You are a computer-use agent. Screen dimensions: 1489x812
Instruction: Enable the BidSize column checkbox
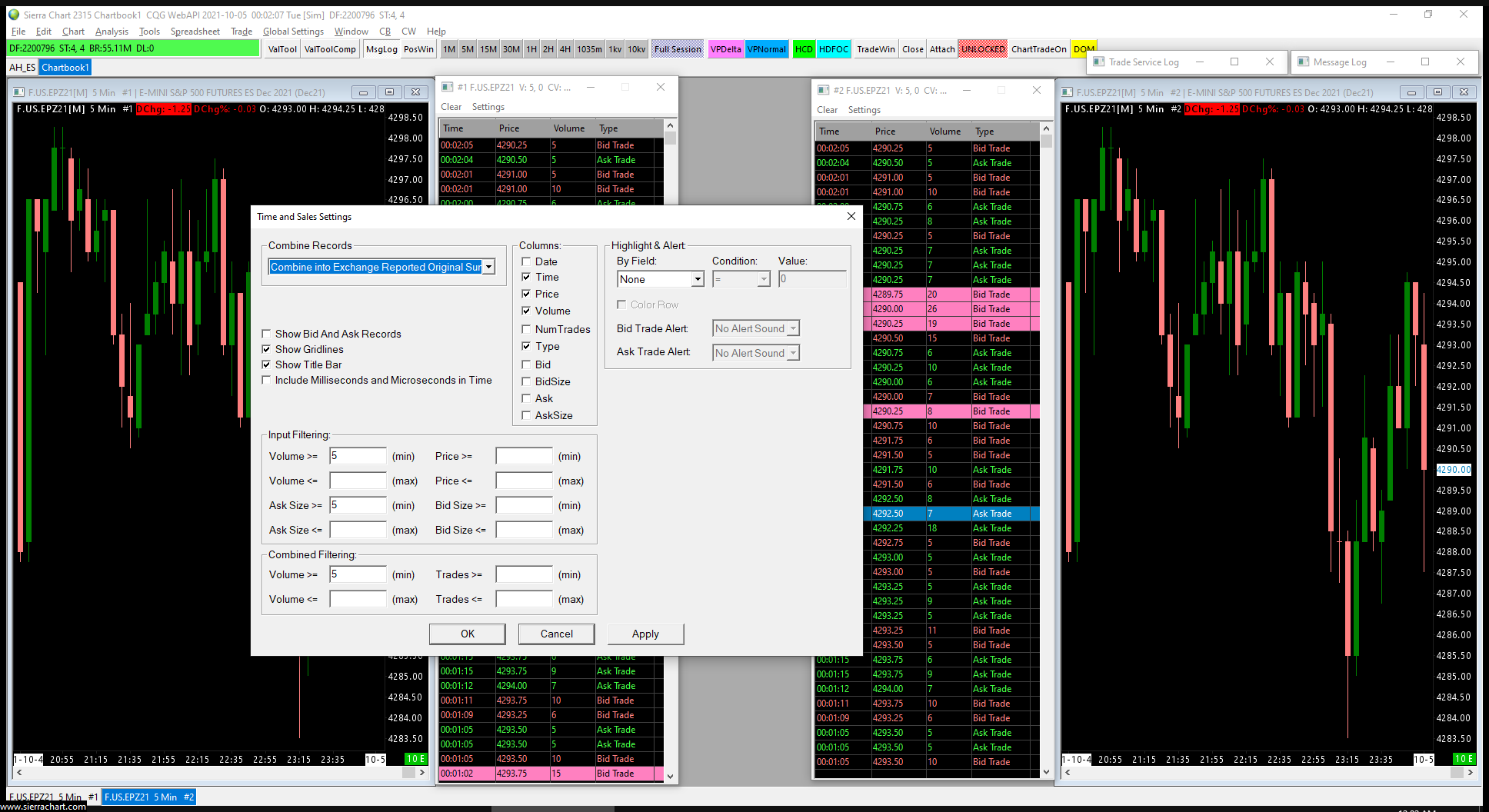526,381
